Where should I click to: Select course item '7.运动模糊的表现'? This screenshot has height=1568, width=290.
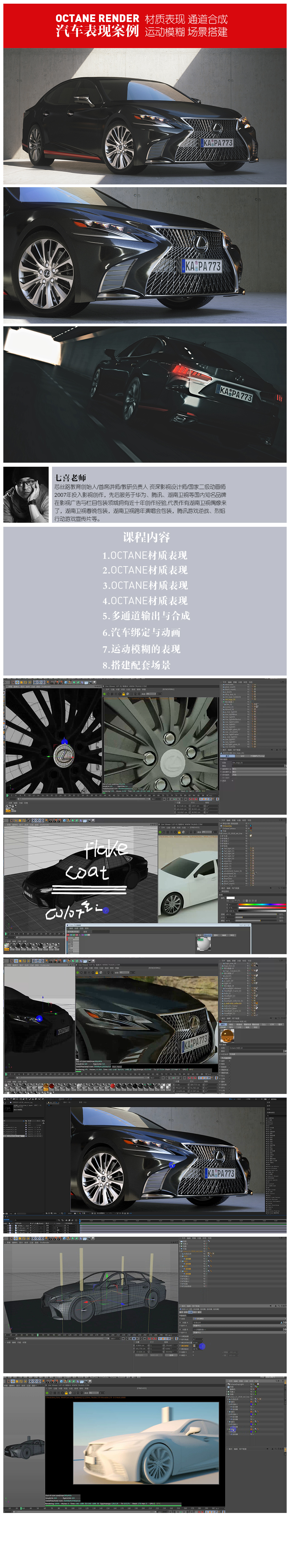pos(141,650)
